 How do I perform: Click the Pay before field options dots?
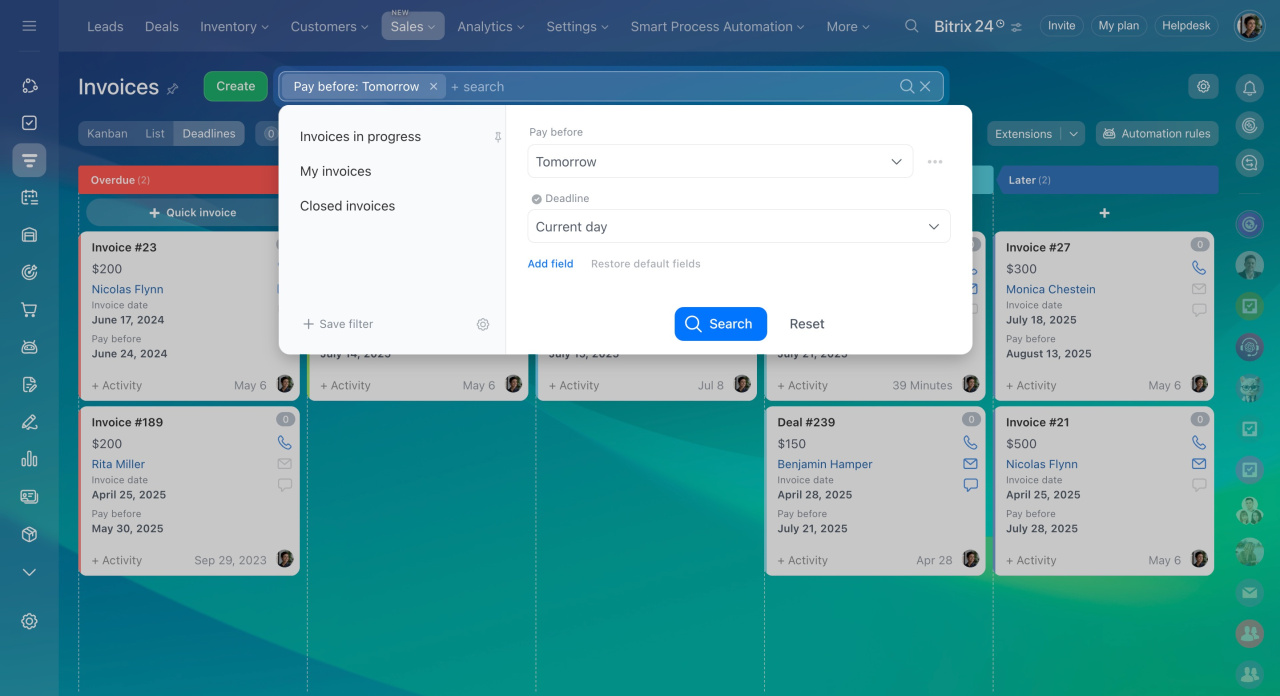pyautogui.click(x=935, y=162)
